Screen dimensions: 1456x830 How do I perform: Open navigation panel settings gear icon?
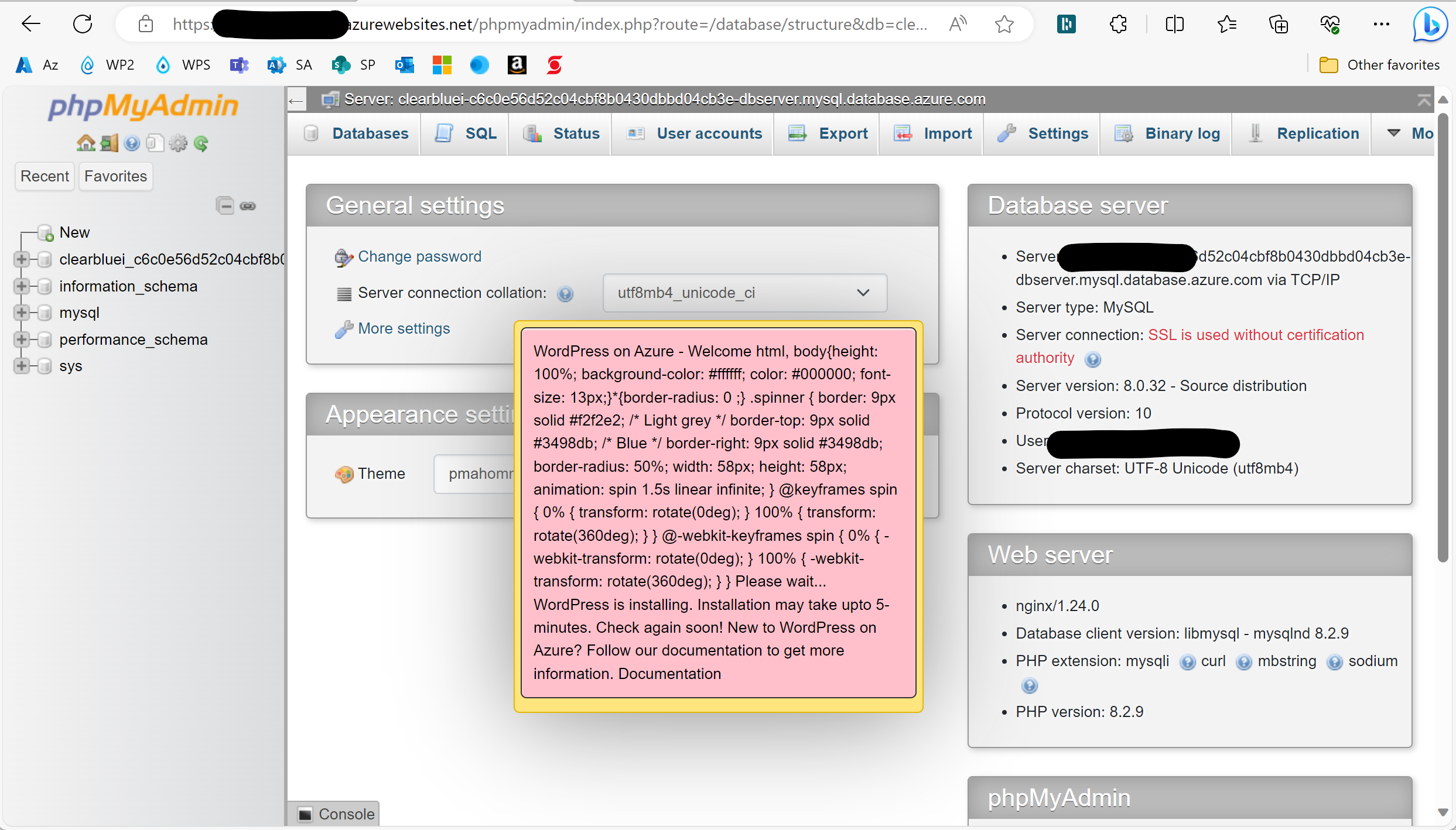tap(178, 143)
